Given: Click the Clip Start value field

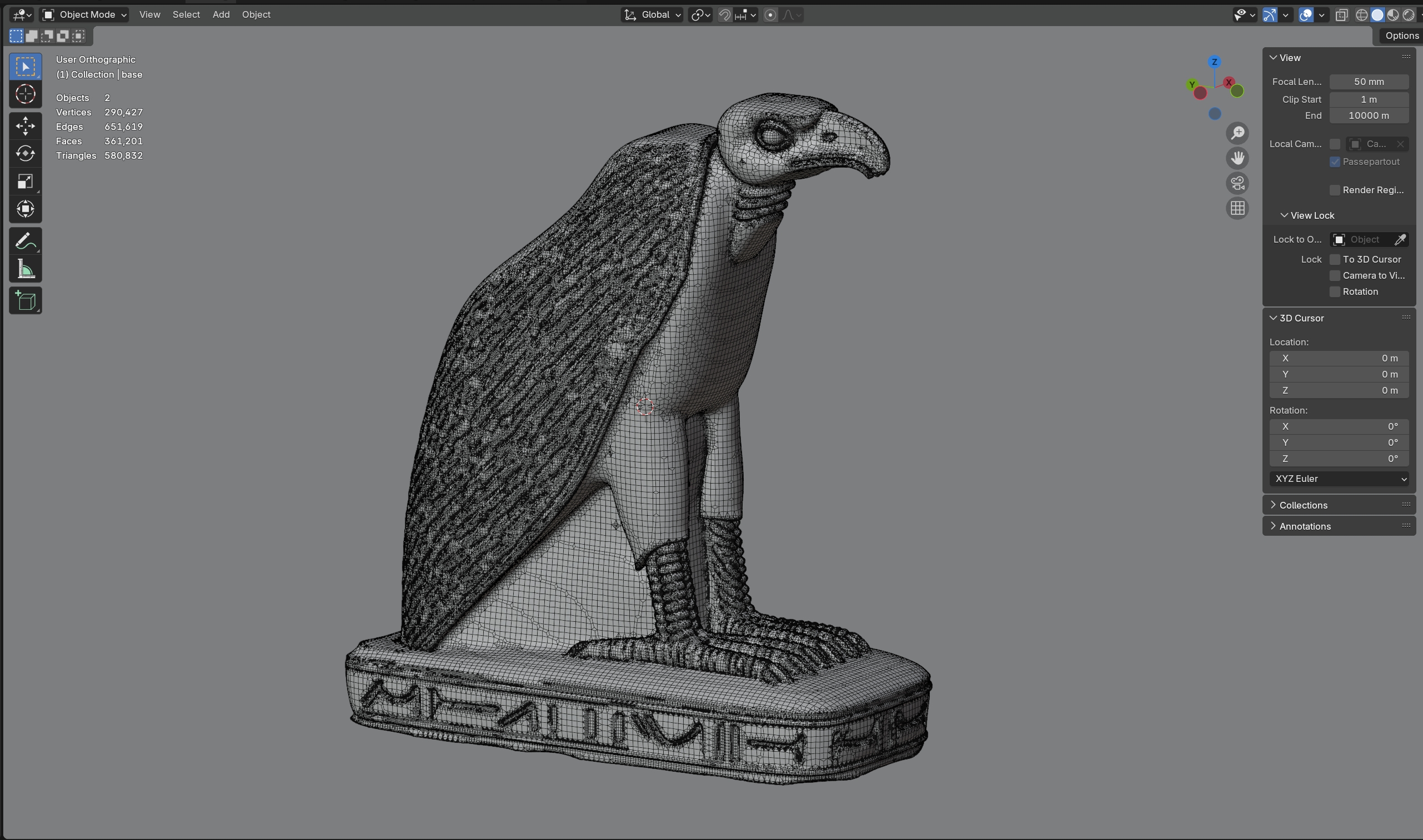Looking at the screenshot, I should click(1369, 99).
